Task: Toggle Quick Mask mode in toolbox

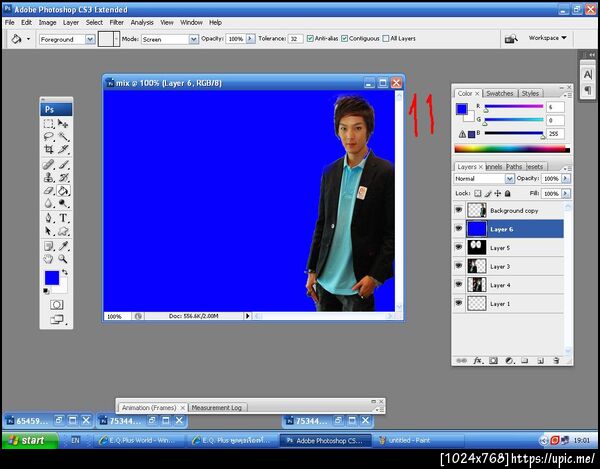Action: [x=57, y=305]
